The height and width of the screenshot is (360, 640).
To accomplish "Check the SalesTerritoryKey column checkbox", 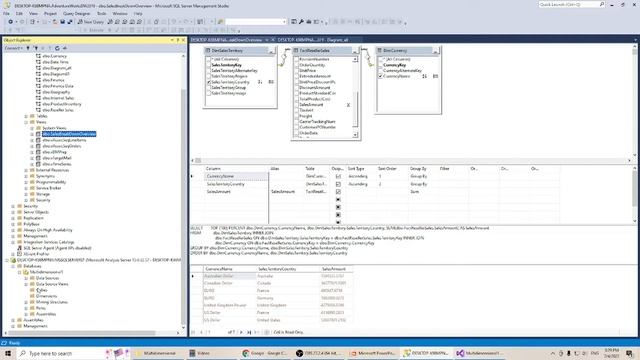I will click(x=209, y=65).
